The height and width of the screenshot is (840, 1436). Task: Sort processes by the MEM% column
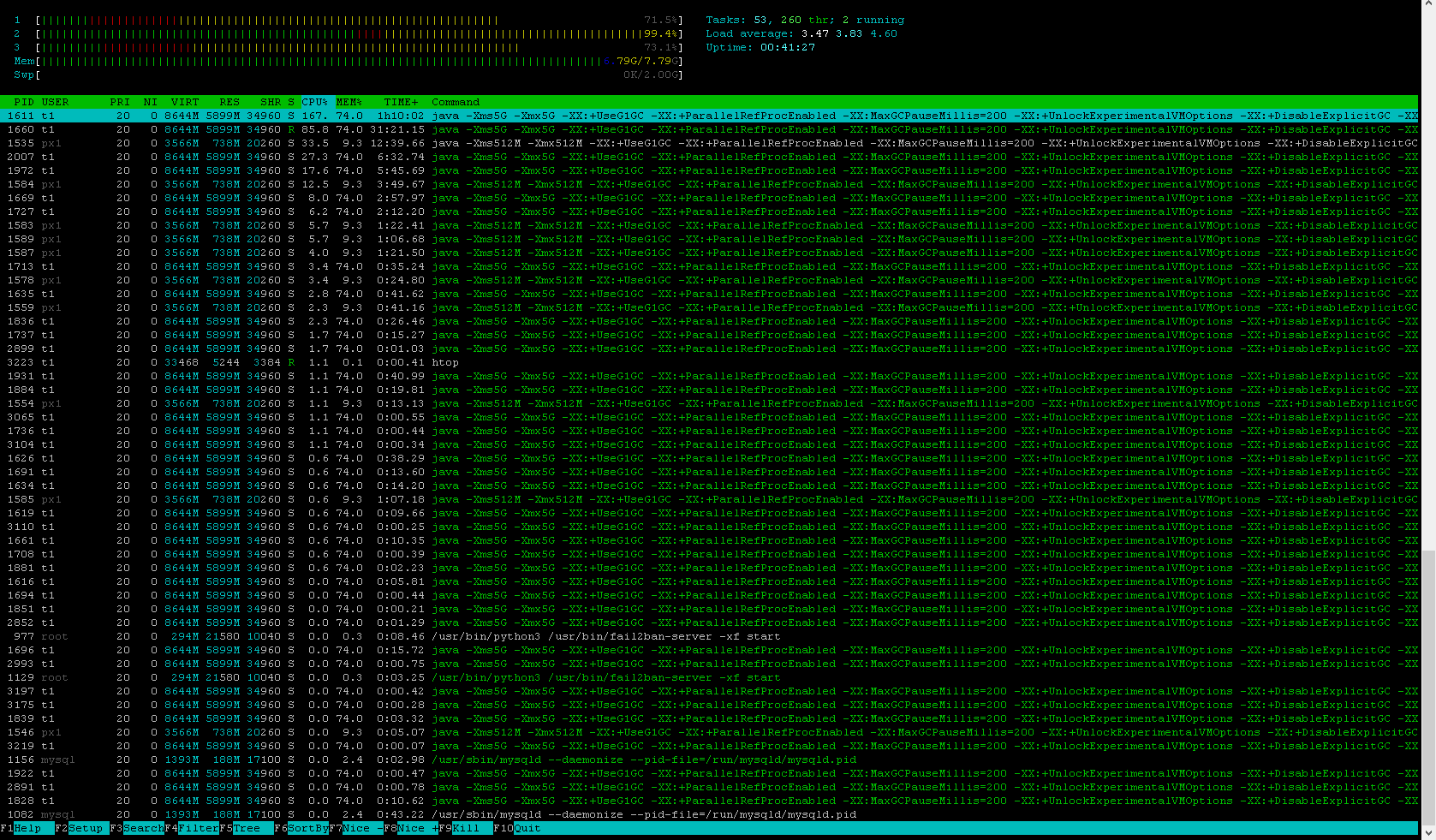(349, 102)
